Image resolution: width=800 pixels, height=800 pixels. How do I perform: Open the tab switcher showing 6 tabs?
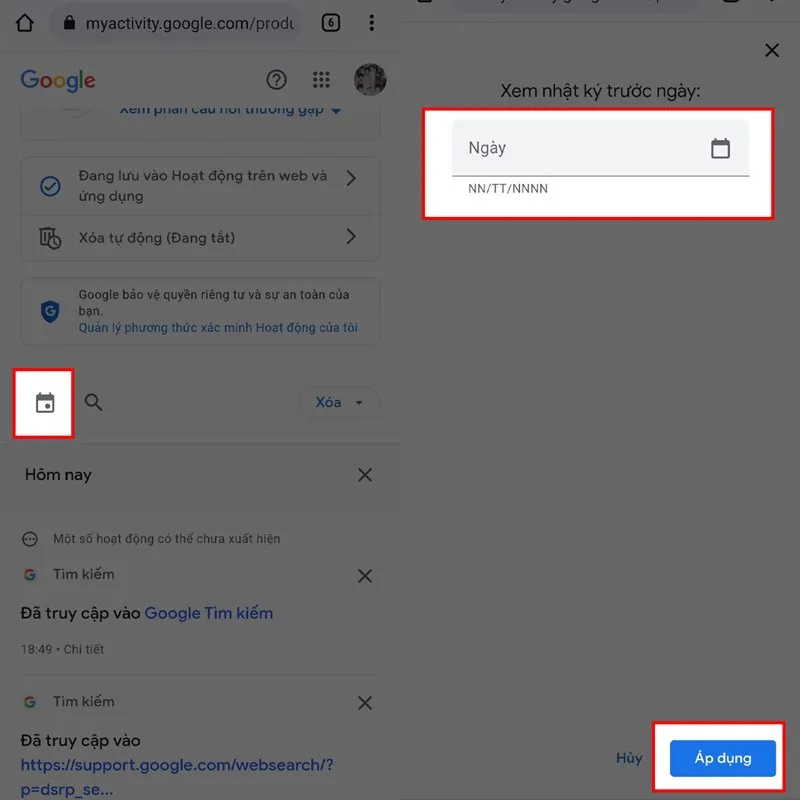tap(331, 23)
